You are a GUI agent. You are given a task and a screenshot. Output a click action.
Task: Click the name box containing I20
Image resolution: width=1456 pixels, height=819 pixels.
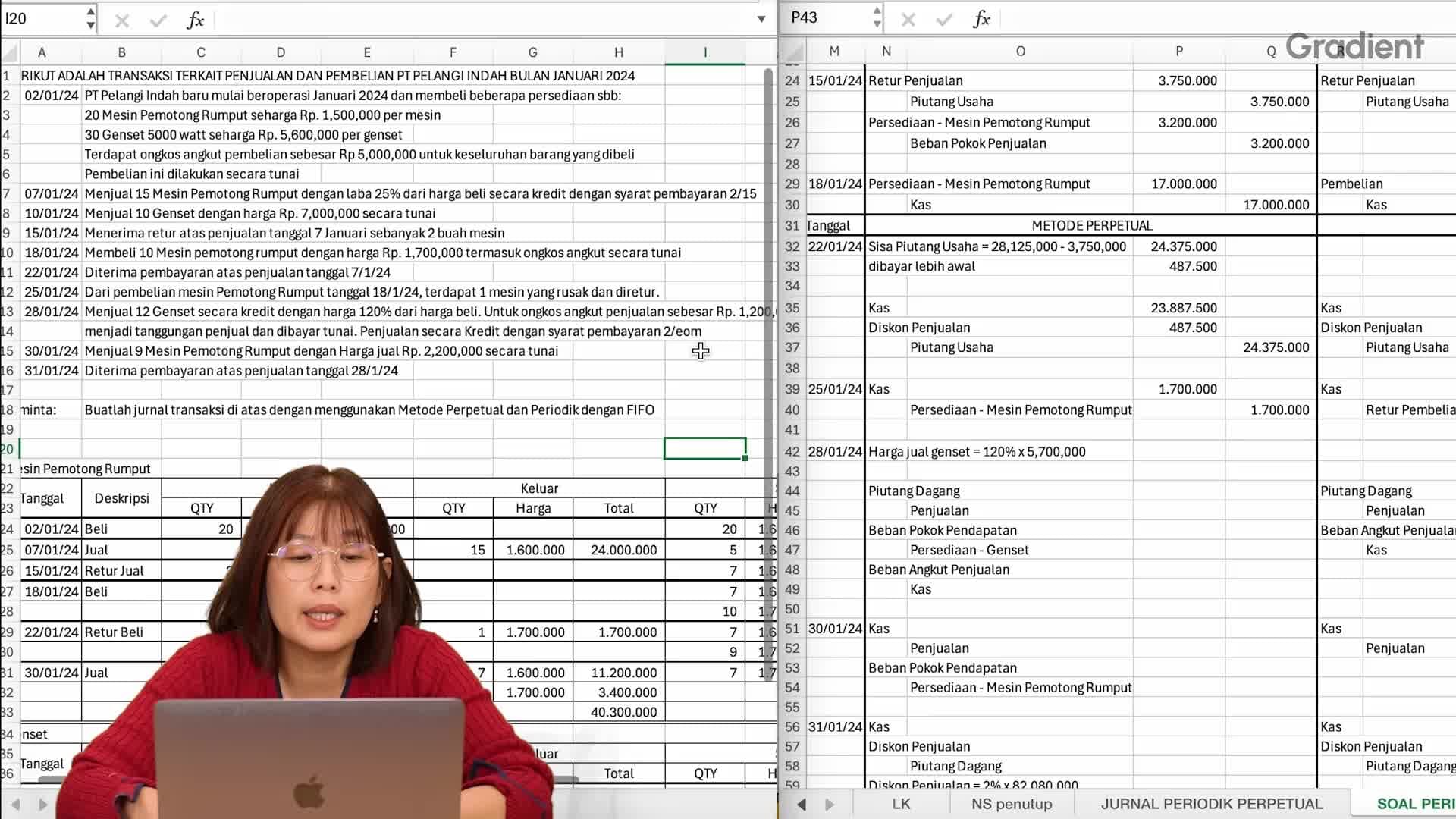(x=42, y=18)
